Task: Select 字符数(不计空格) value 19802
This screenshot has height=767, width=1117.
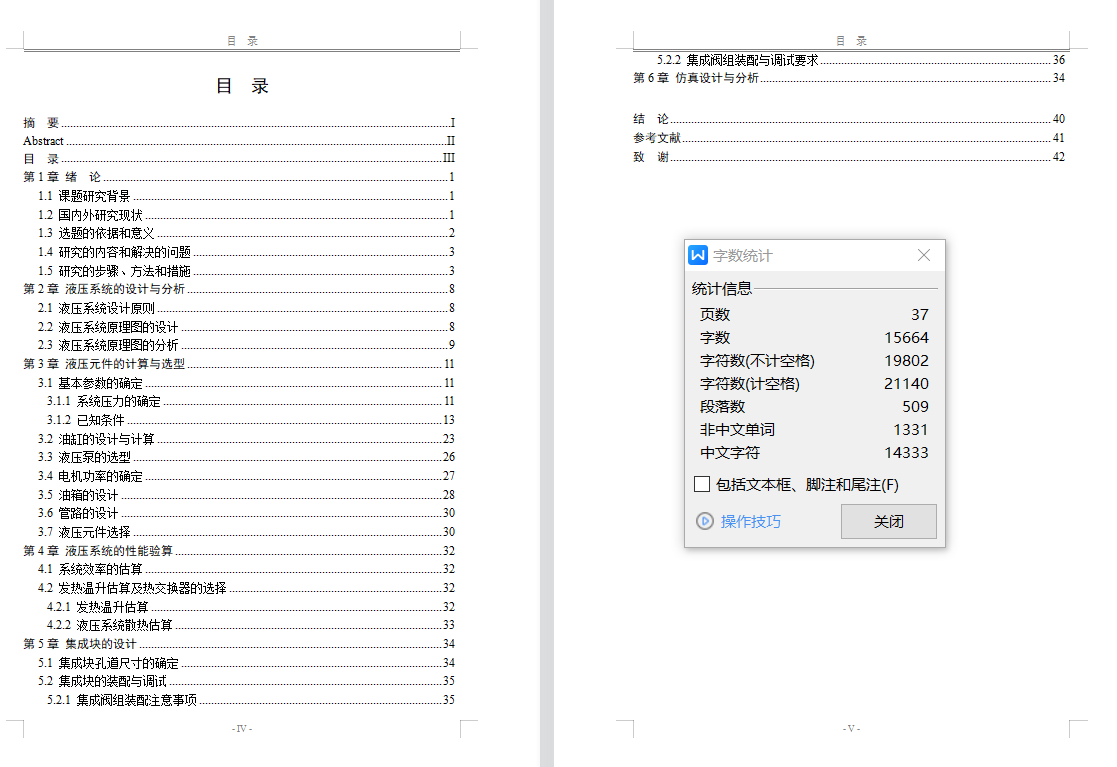Action: [906, 360]
